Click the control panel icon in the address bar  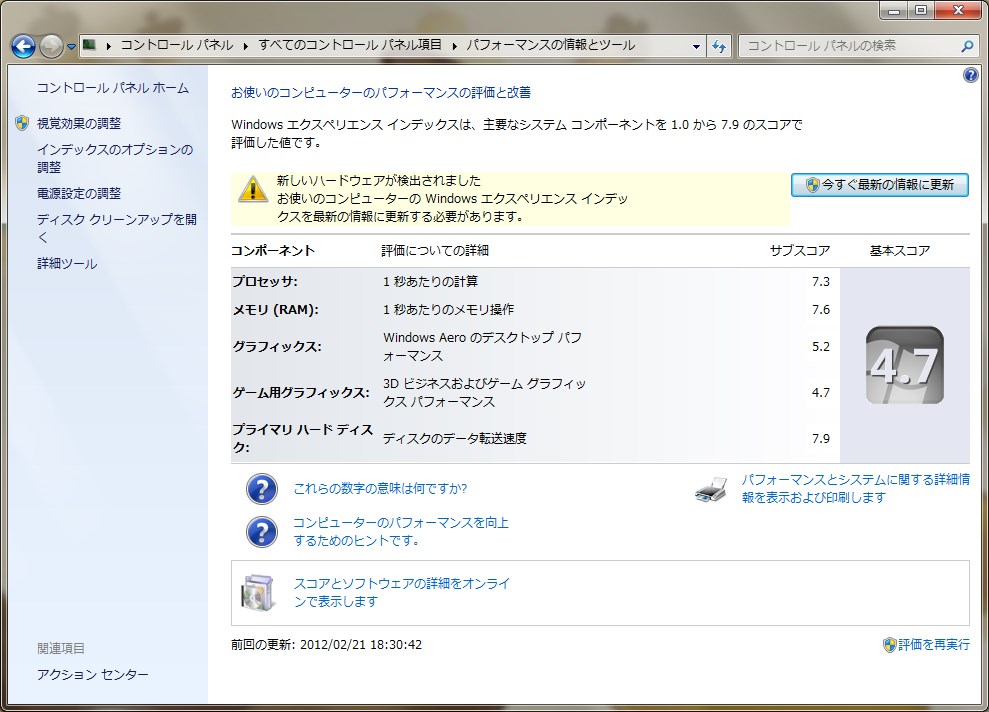coord(89,45)
